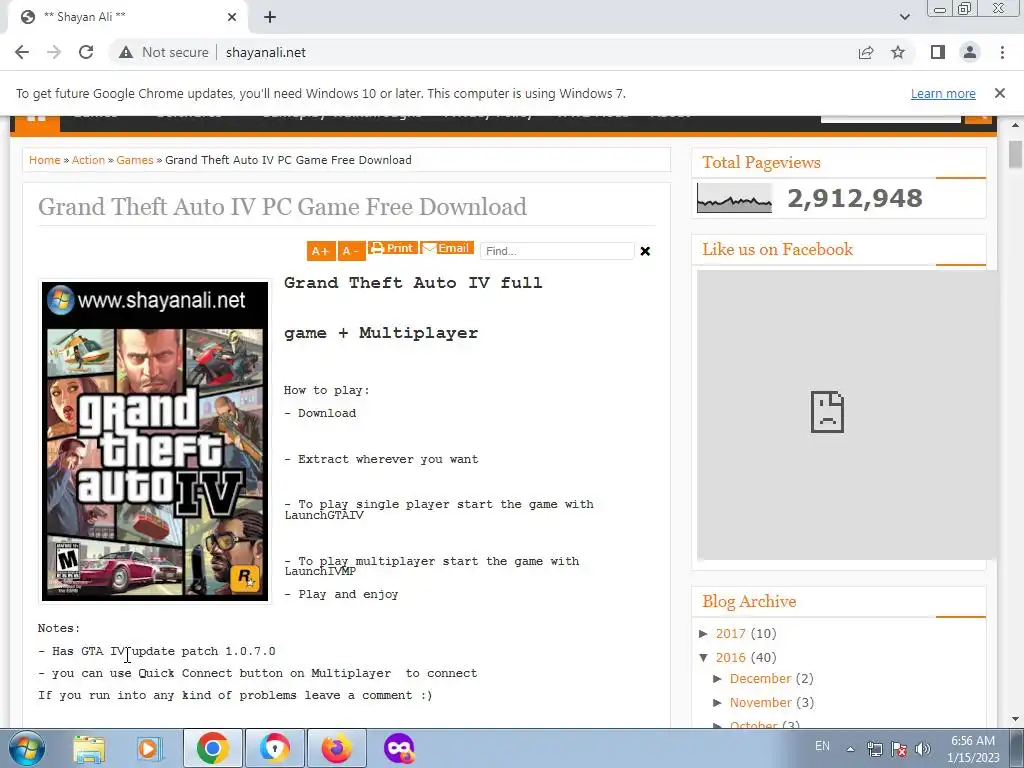Open the Games breadcrumb category
The height and width of the screenshot is (768, 1024).
[135, 160]
